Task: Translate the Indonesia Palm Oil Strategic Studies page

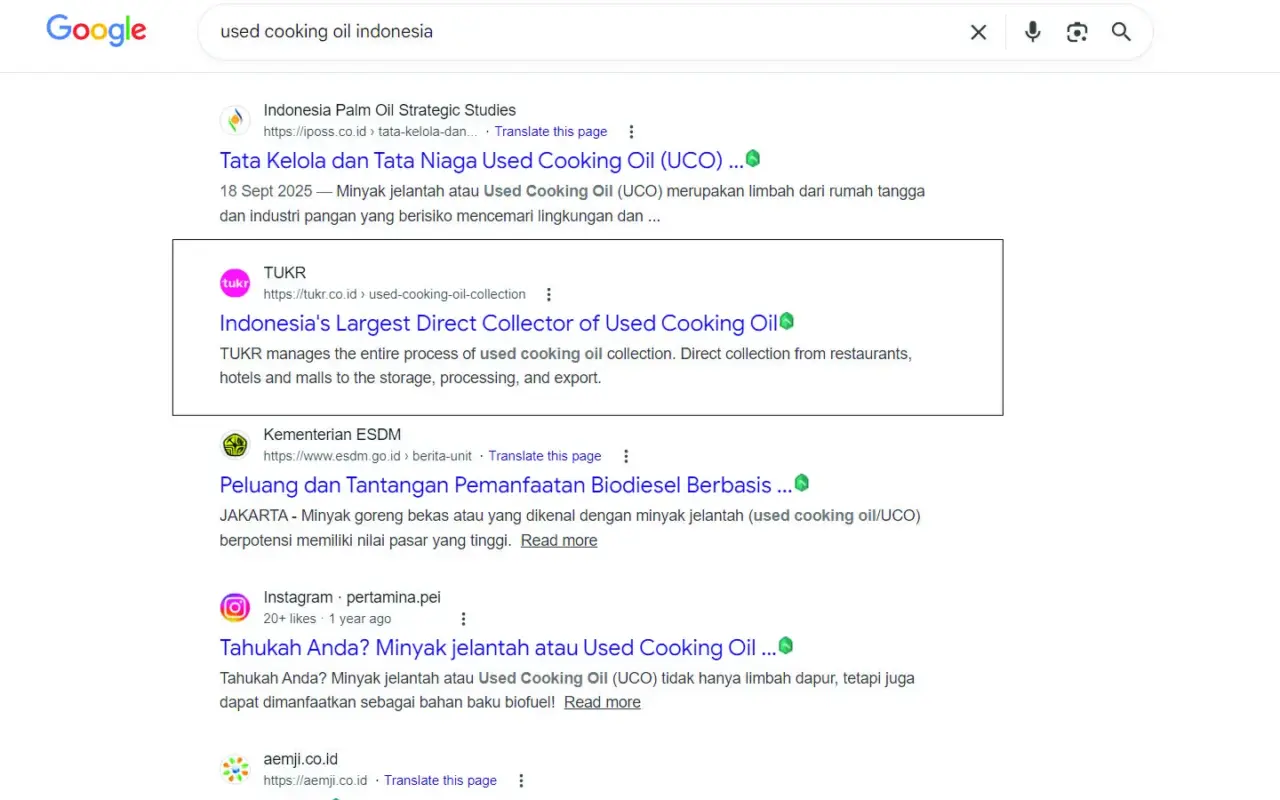Action: tap(551, 131)
